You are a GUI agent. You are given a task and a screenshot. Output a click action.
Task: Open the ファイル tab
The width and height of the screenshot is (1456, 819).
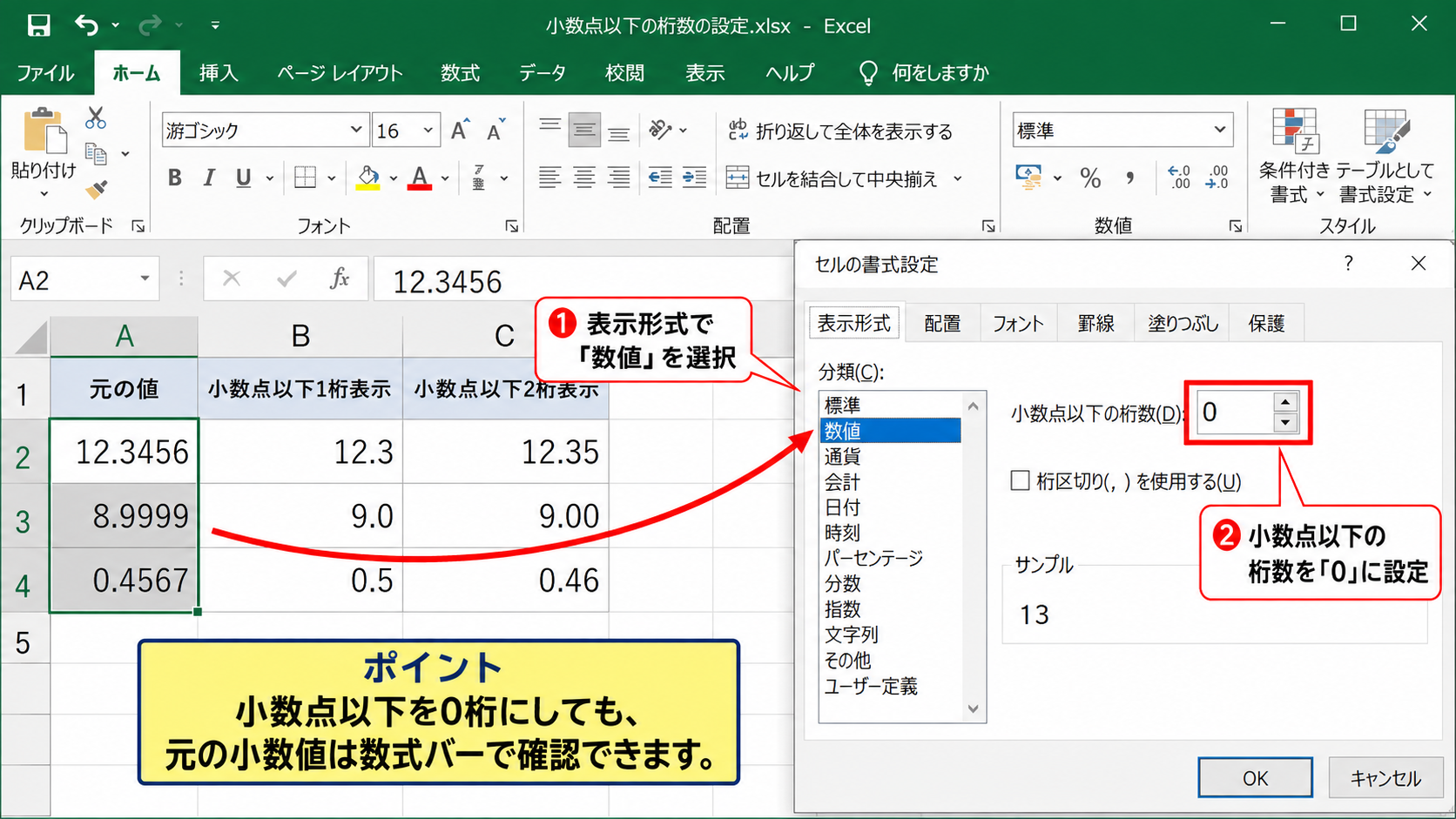click(x=46, y=73)
